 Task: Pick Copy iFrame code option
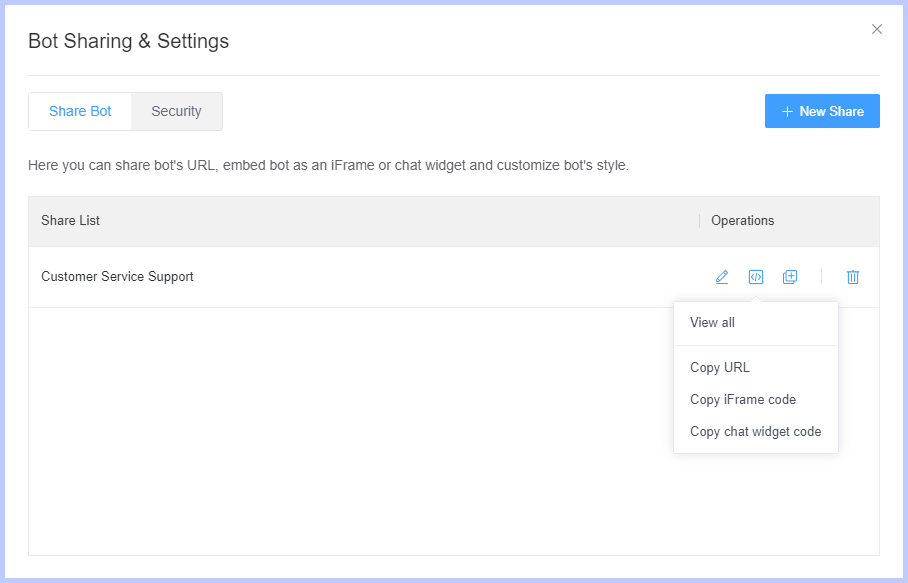[x=743, y=399]
